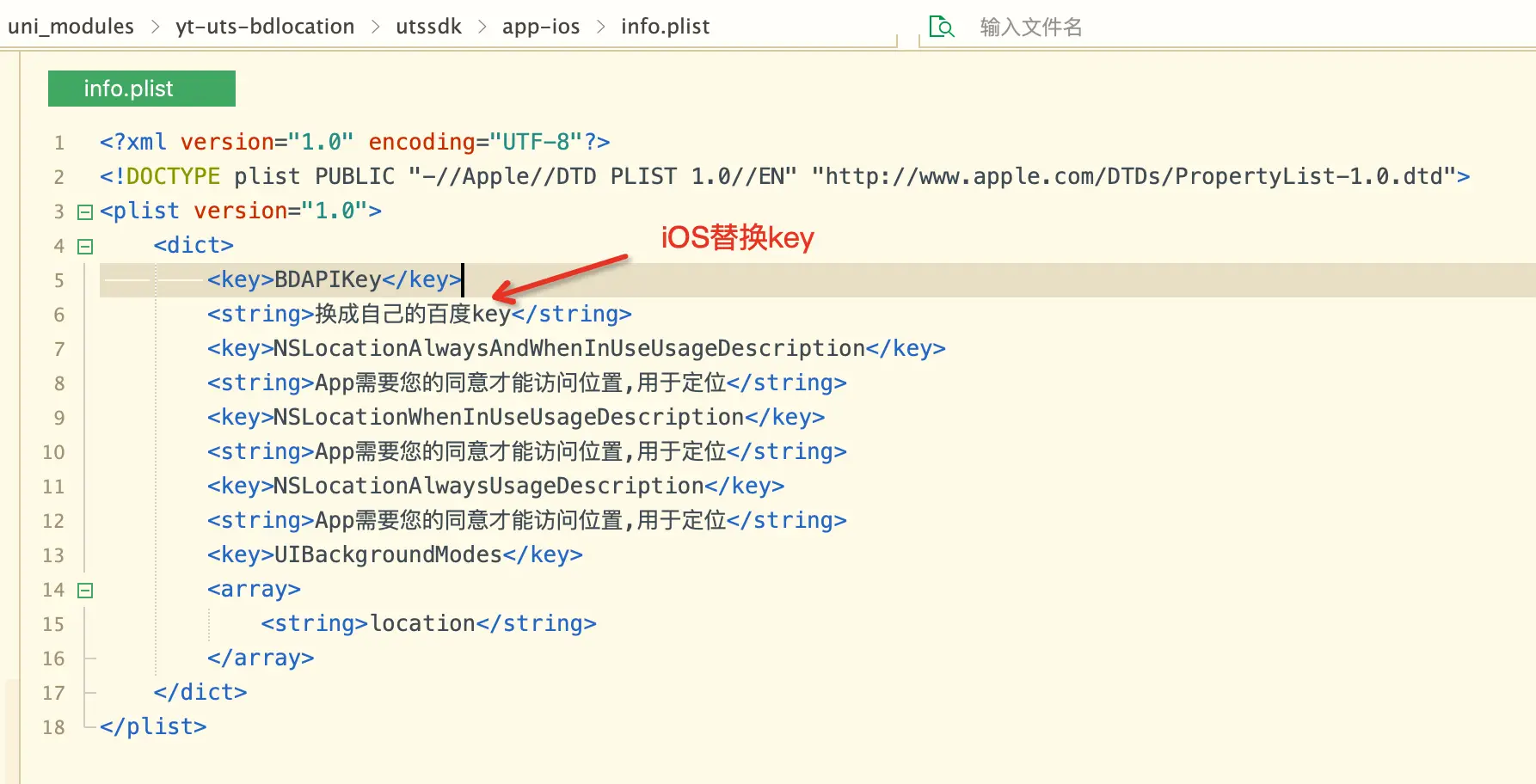Click the BDAPIKey key text

click(x=328, y=280)
